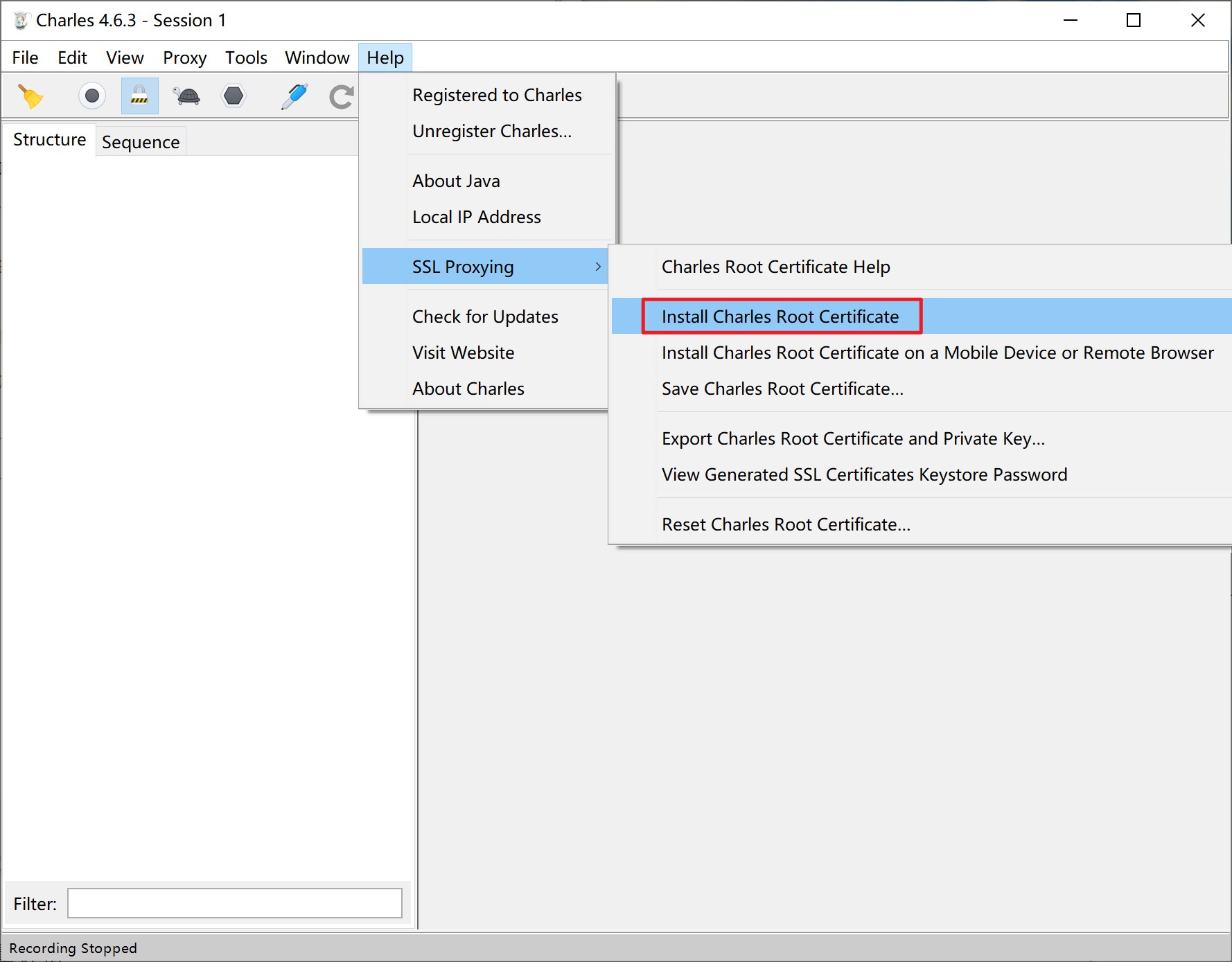Choose Check for Updates
Image resolution: width=1232 pixels, height=962 pixels.
(485, 317)
